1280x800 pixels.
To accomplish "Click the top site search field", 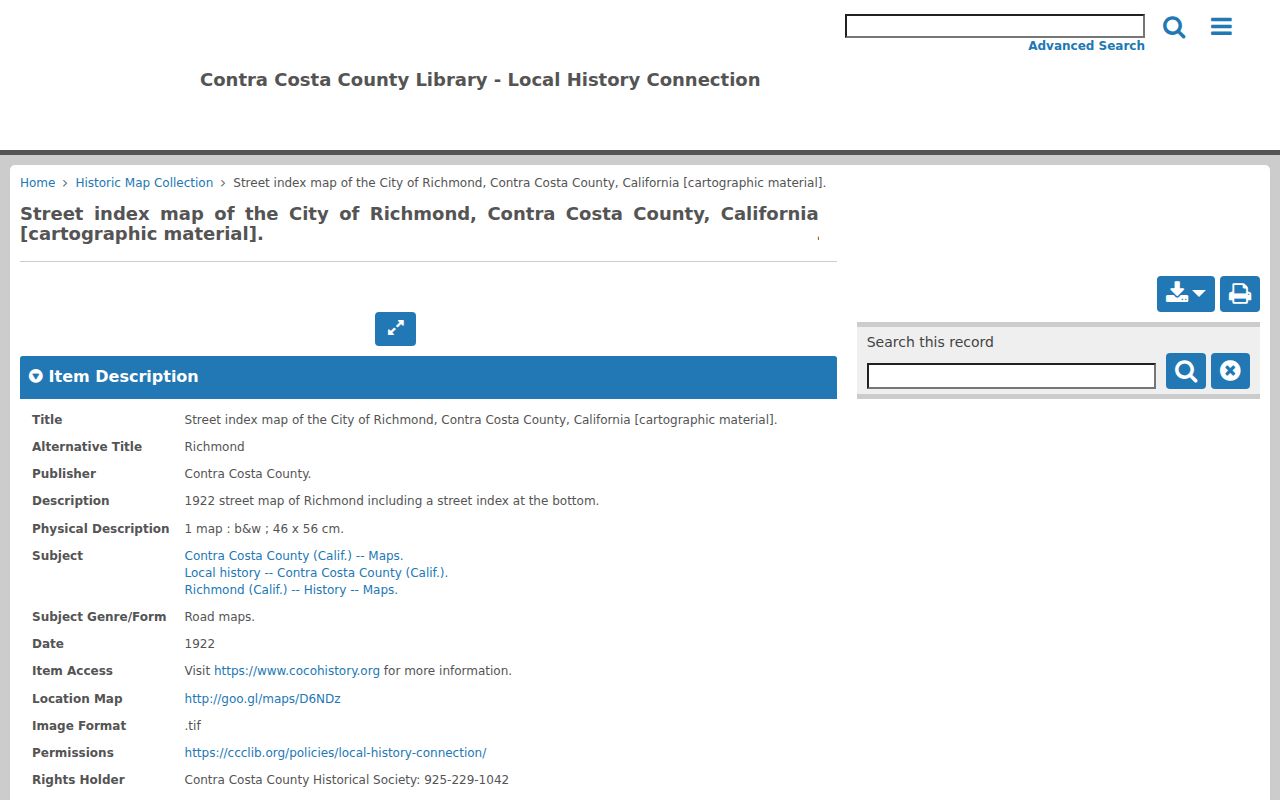I will point(995,26).
